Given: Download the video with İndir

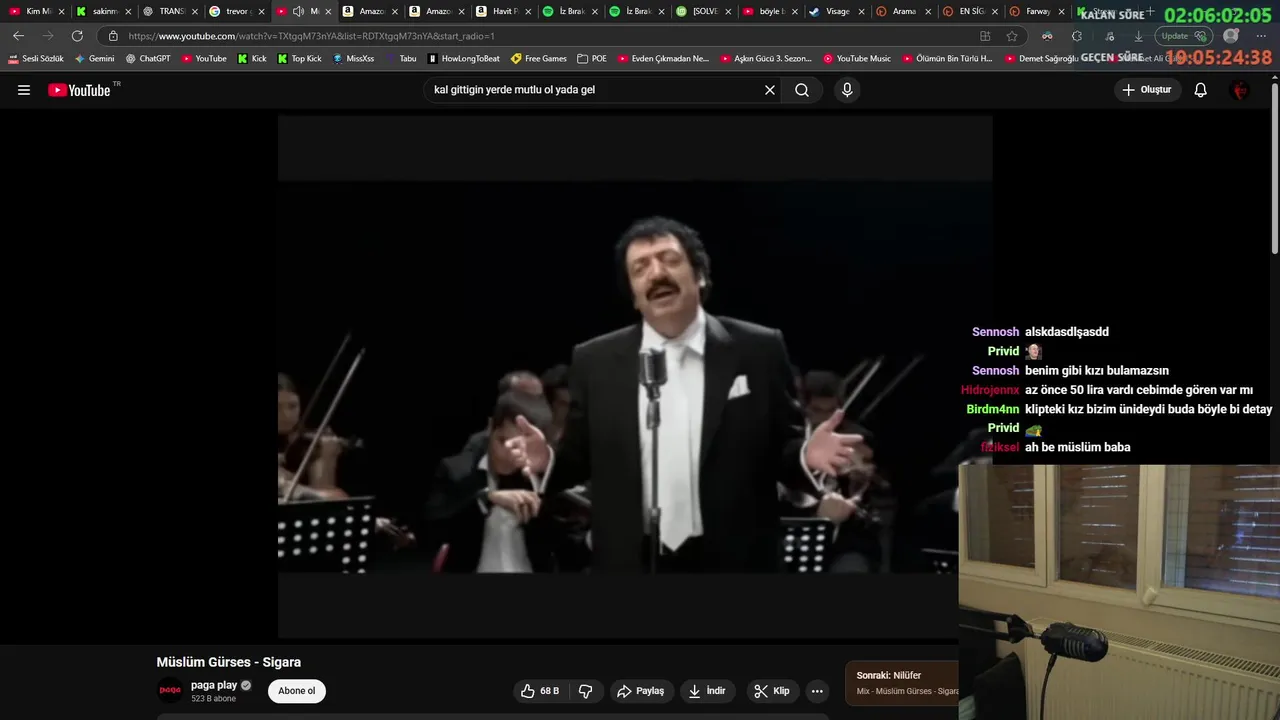Looking at the screenshot, I should (708, 691).
